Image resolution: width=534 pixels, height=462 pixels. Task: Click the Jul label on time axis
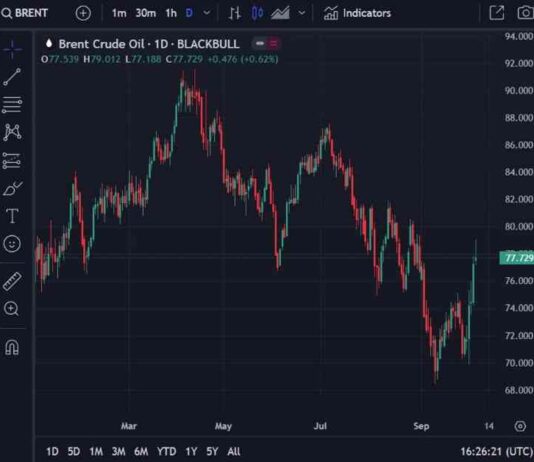(x=320, y=426)
